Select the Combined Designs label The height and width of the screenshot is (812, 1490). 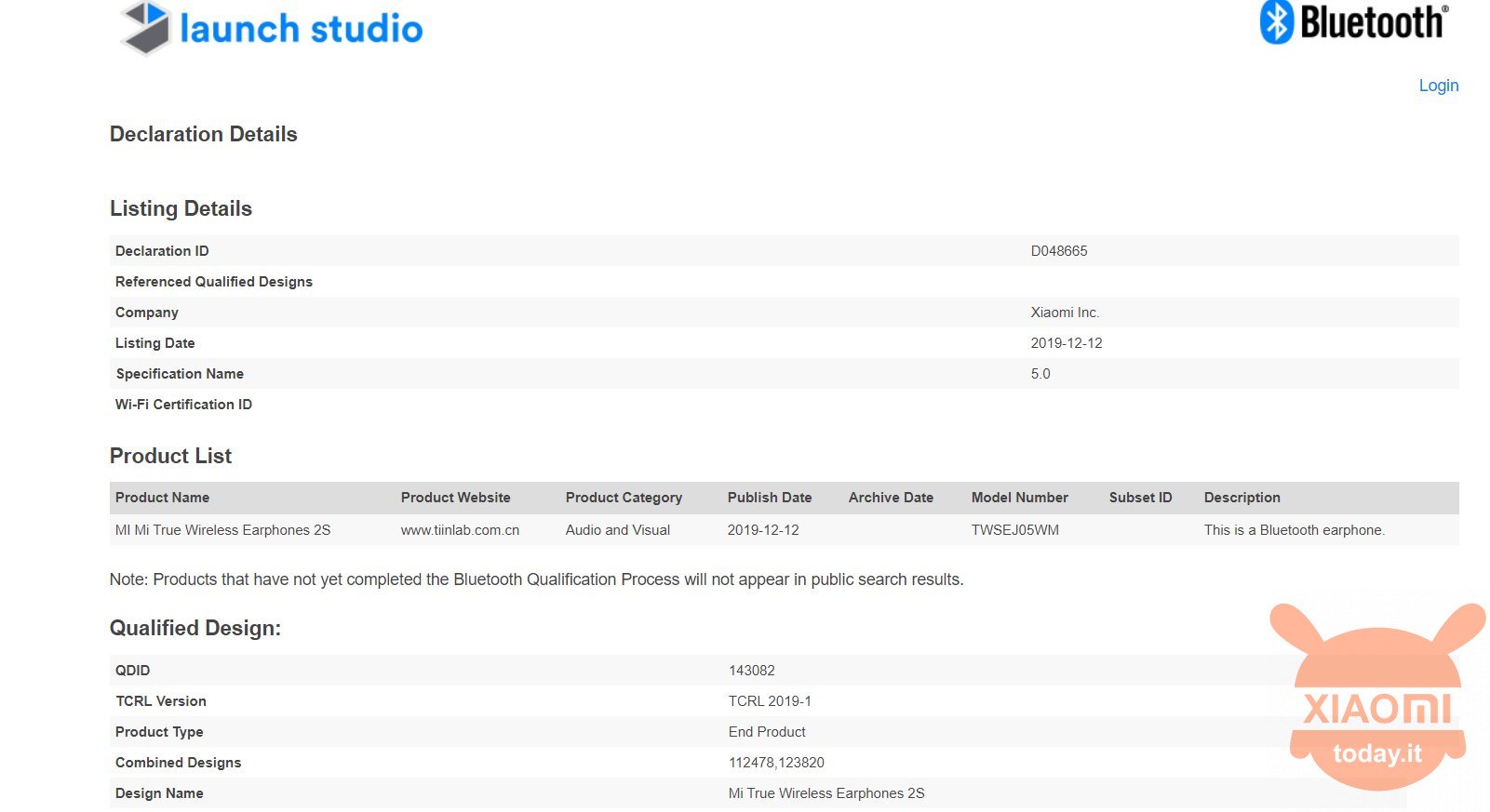179,763
